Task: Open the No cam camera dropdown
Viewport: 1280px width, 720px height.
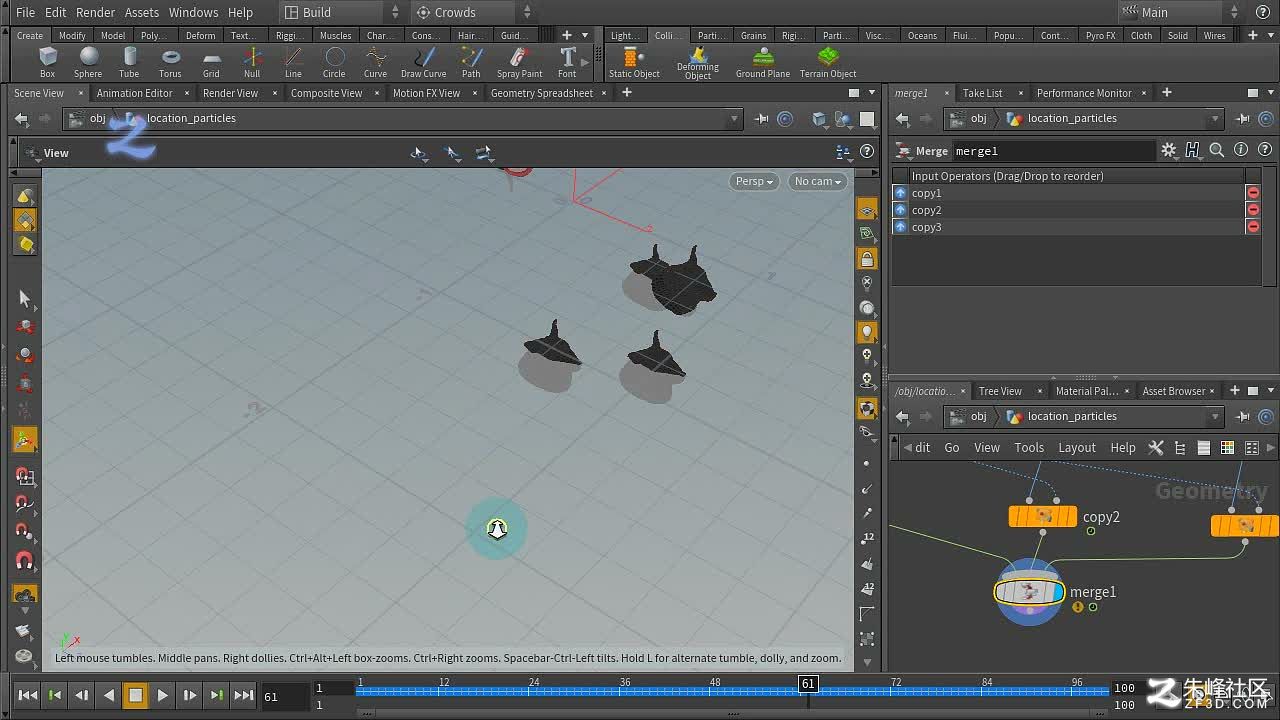Action: point(817,181)
